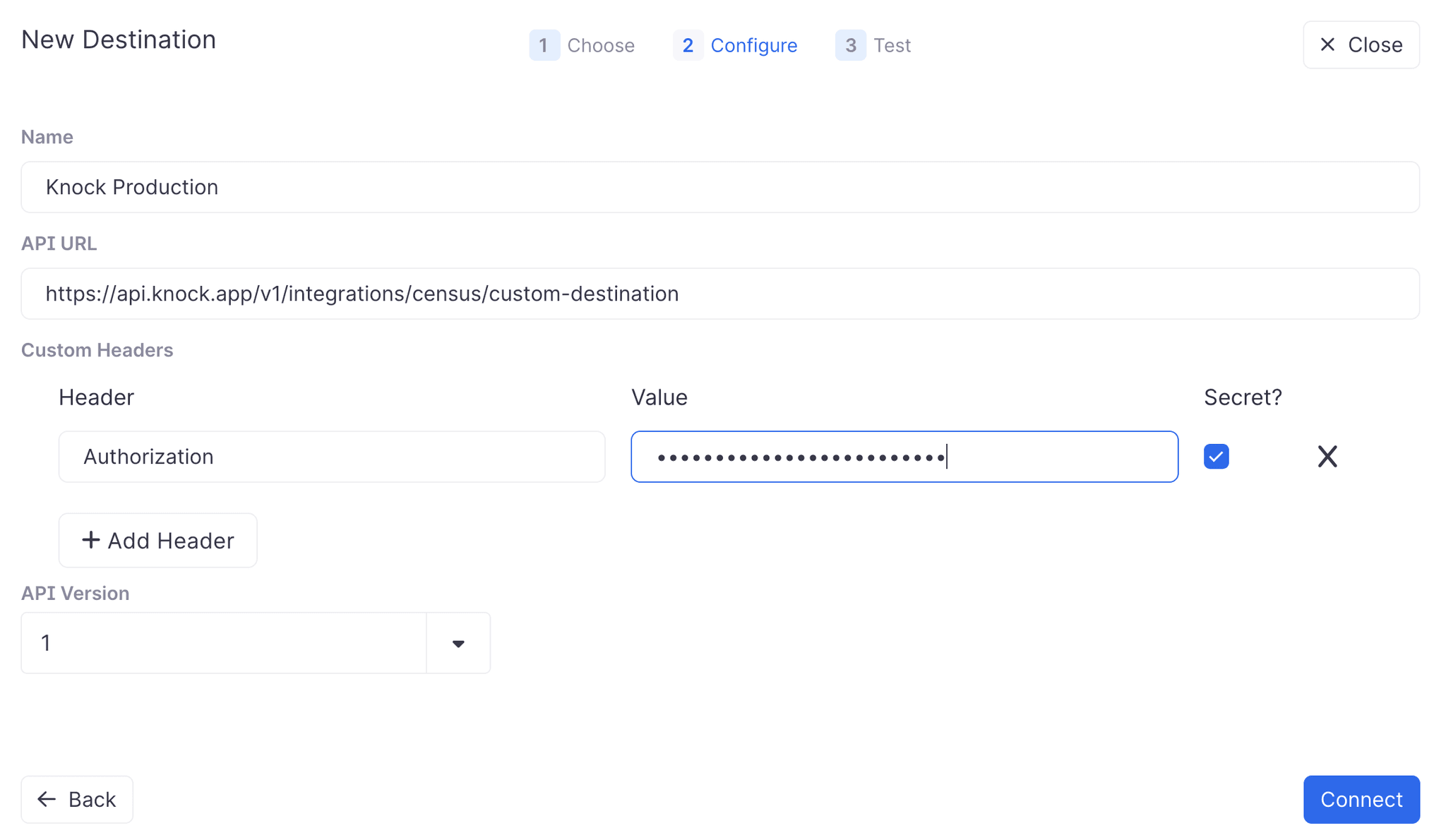
Task: Expand the version selector arrow
Action: tap(458, 643)
